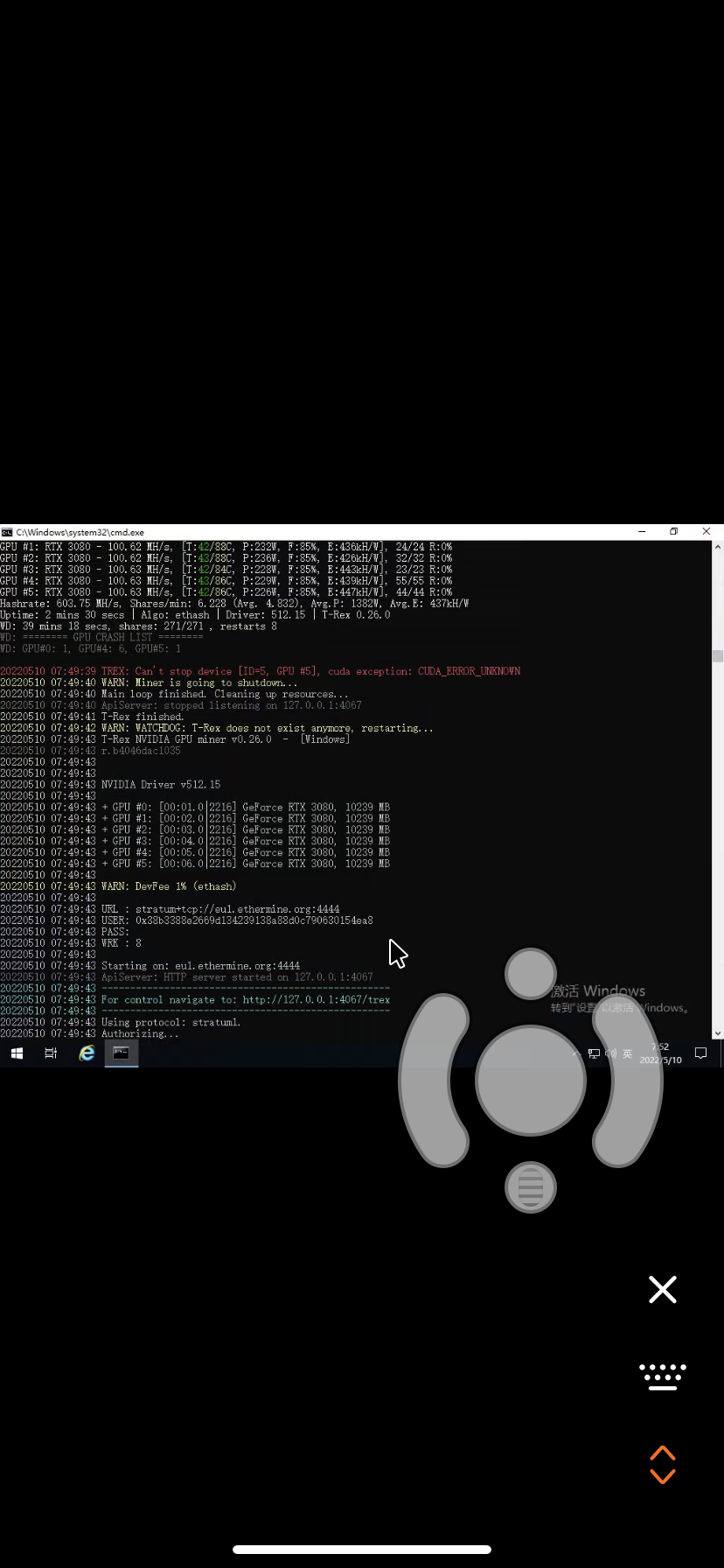Click the GPU #3 hashrate stats line

pos(226,569)
